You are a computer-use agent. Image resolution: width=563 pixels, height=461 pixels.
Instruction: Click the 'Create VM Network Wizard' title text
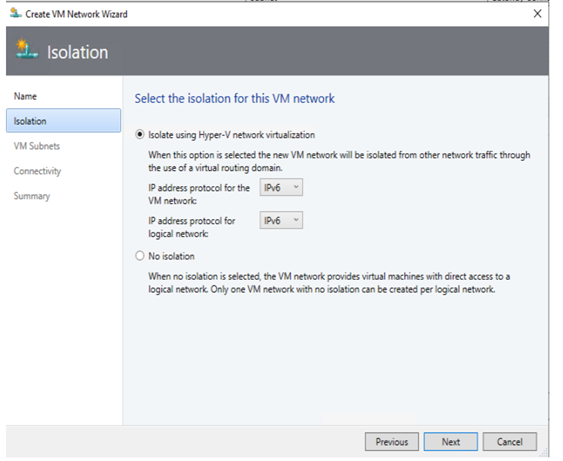pos(76,14)
